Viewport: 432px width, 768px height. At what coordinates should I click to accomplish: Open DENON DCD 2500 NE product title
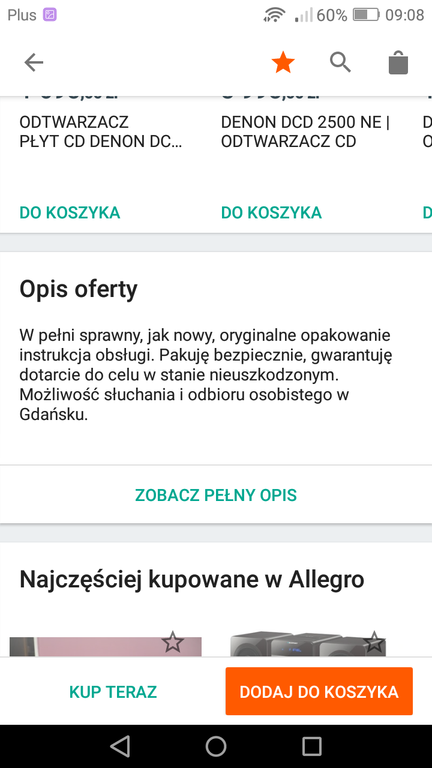305,132
